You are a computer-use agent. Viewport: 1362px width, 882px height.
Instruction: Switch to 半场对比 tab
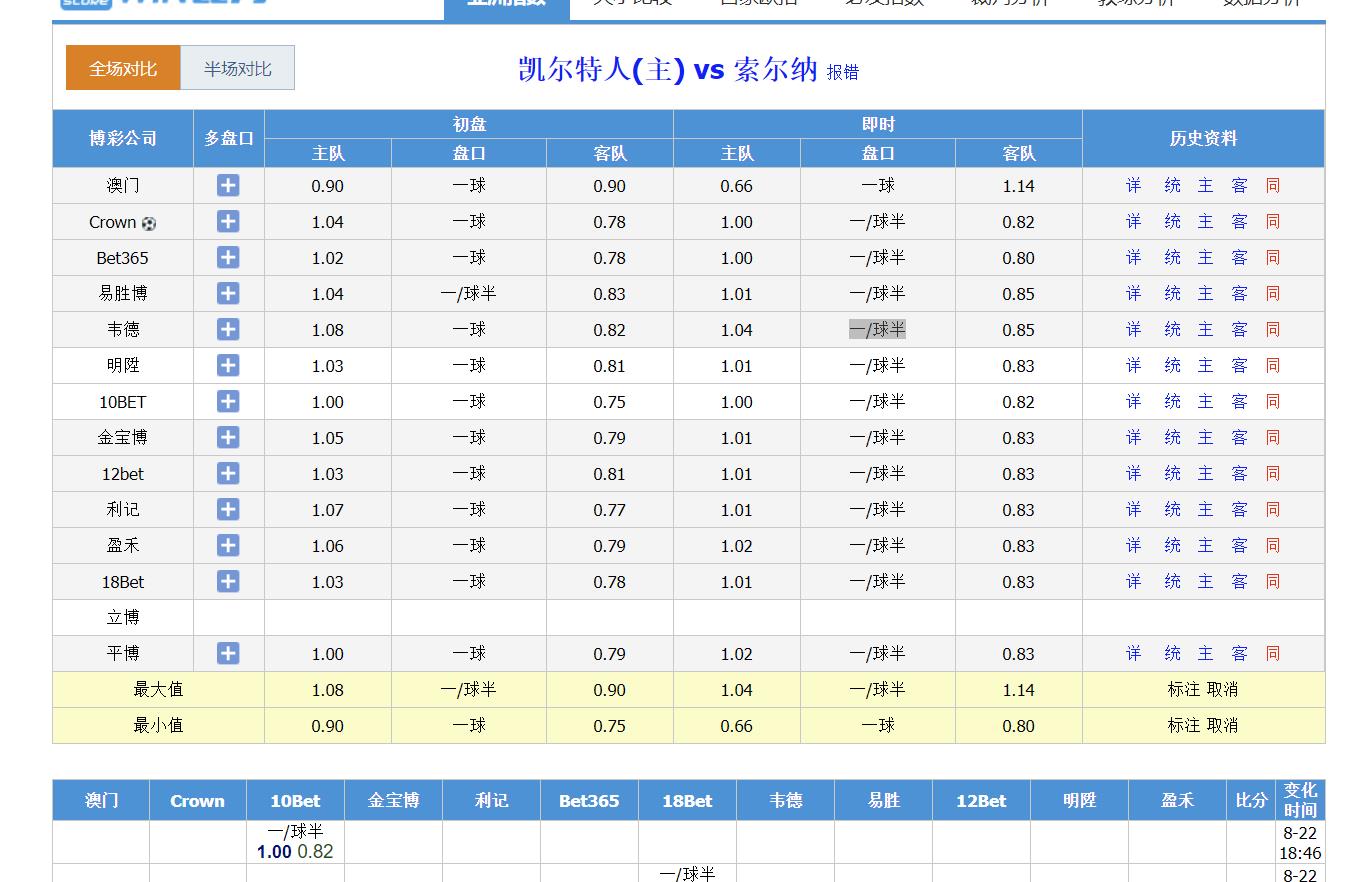click(237, 68)
